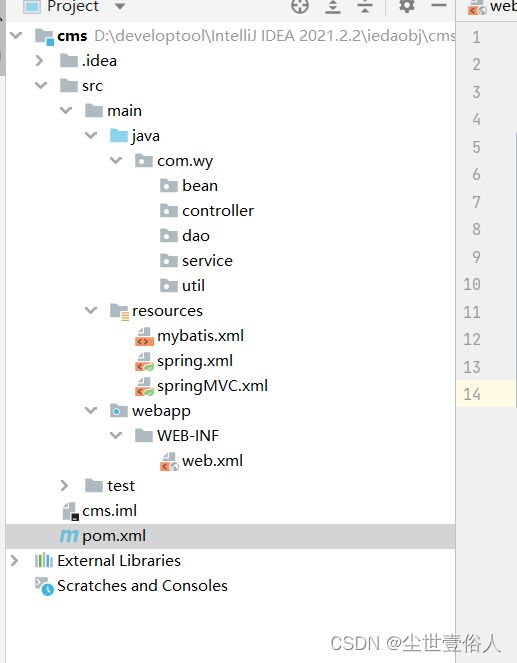Open the Project view dropdown arrow
This screenshot has height=663, width=517.
tap(120, 6)
